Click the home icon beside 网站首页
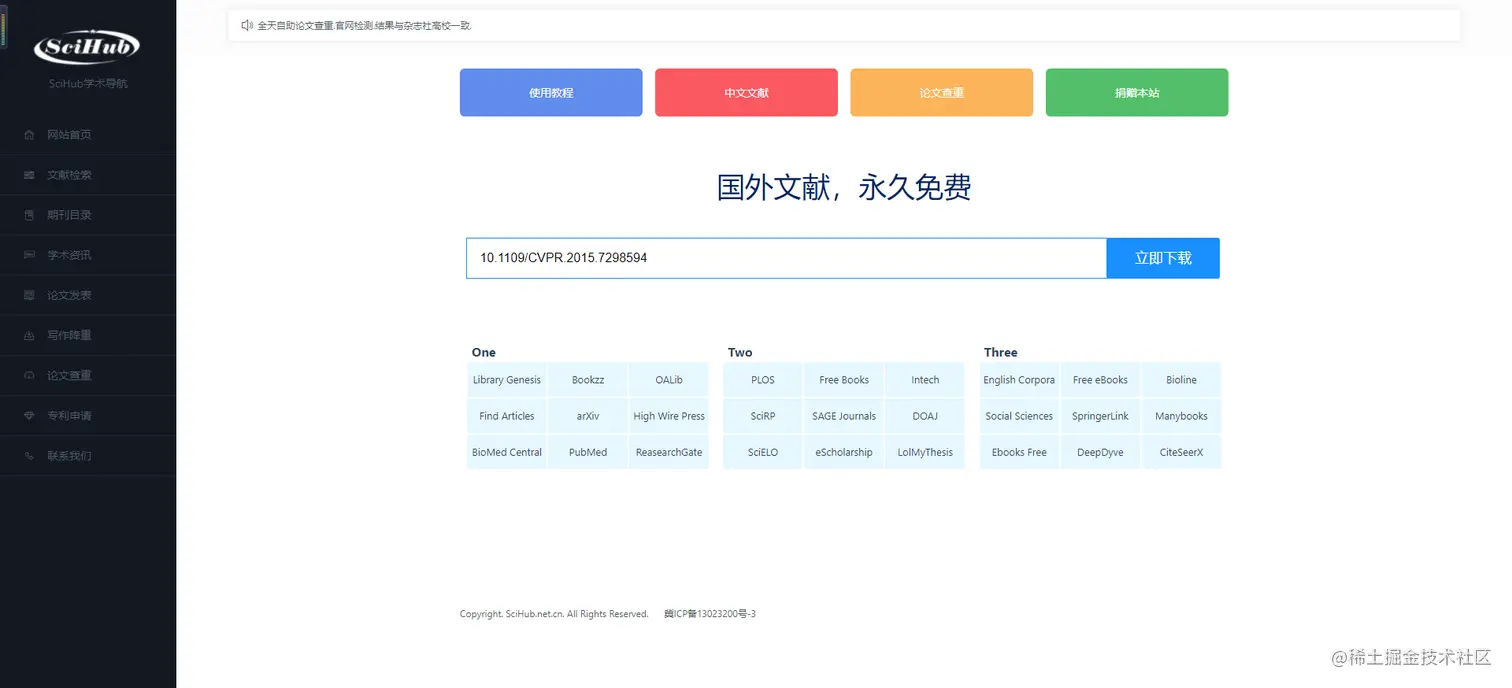Viewport: 1512px width, 688px height. [28, 134]
